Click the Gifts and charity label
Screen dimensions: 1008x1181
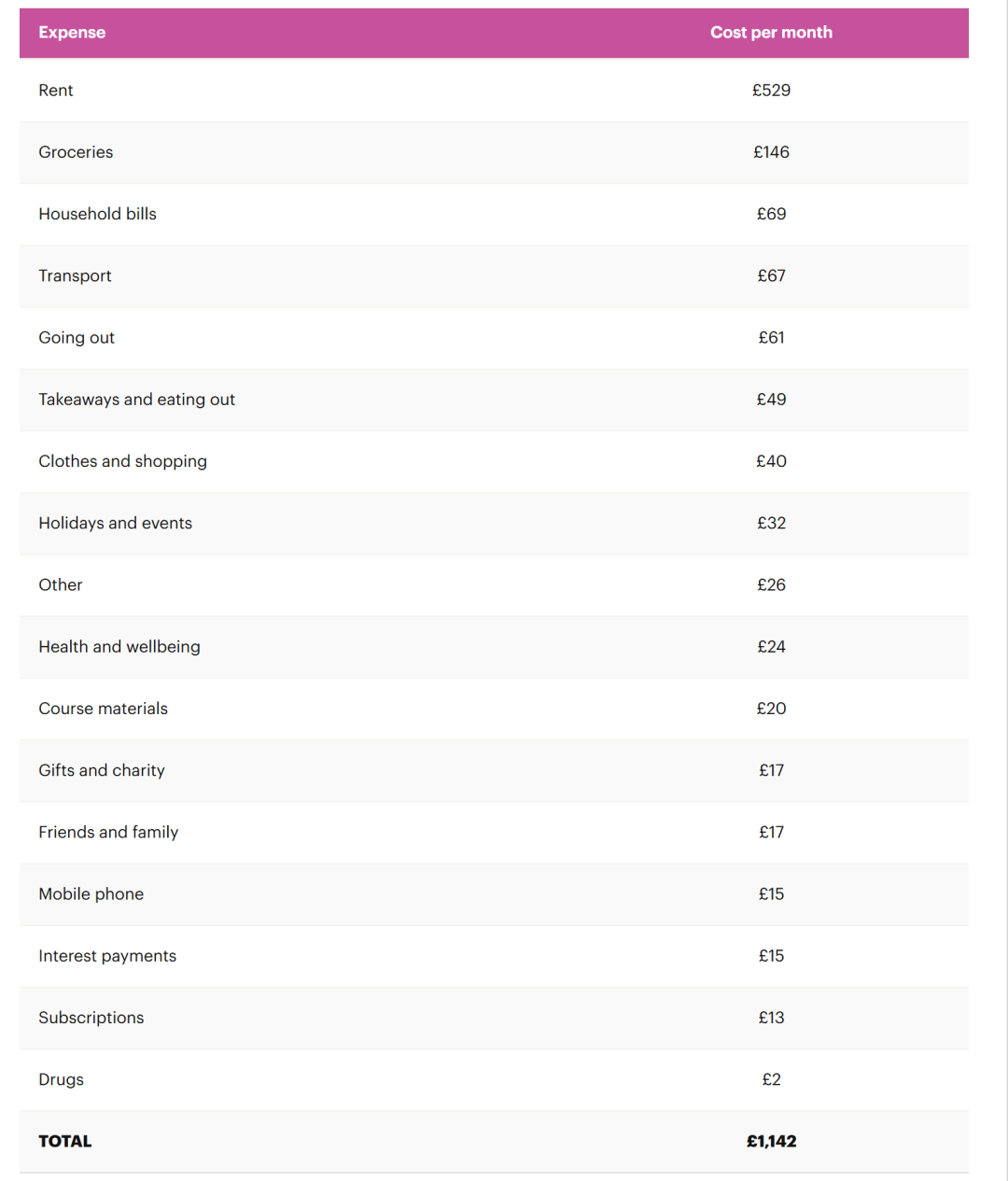(102, 770)
